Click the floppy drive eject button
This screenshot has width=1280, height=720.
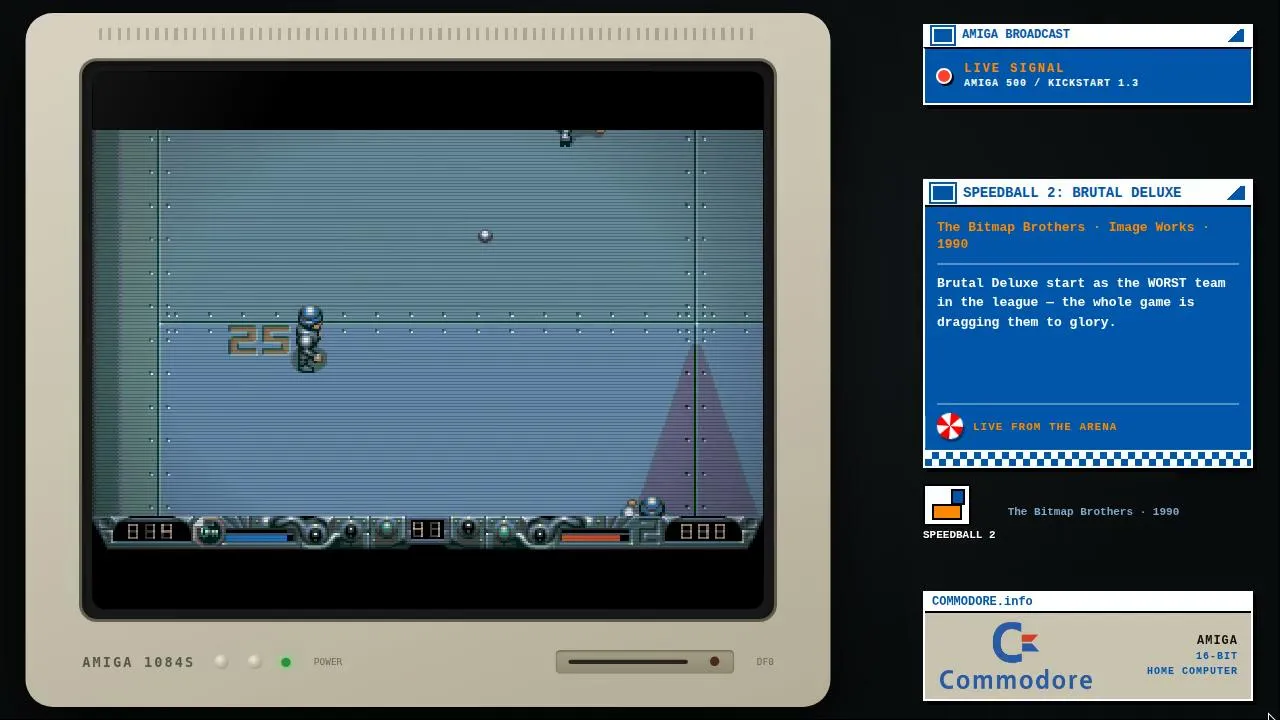(x=714, y=662)
